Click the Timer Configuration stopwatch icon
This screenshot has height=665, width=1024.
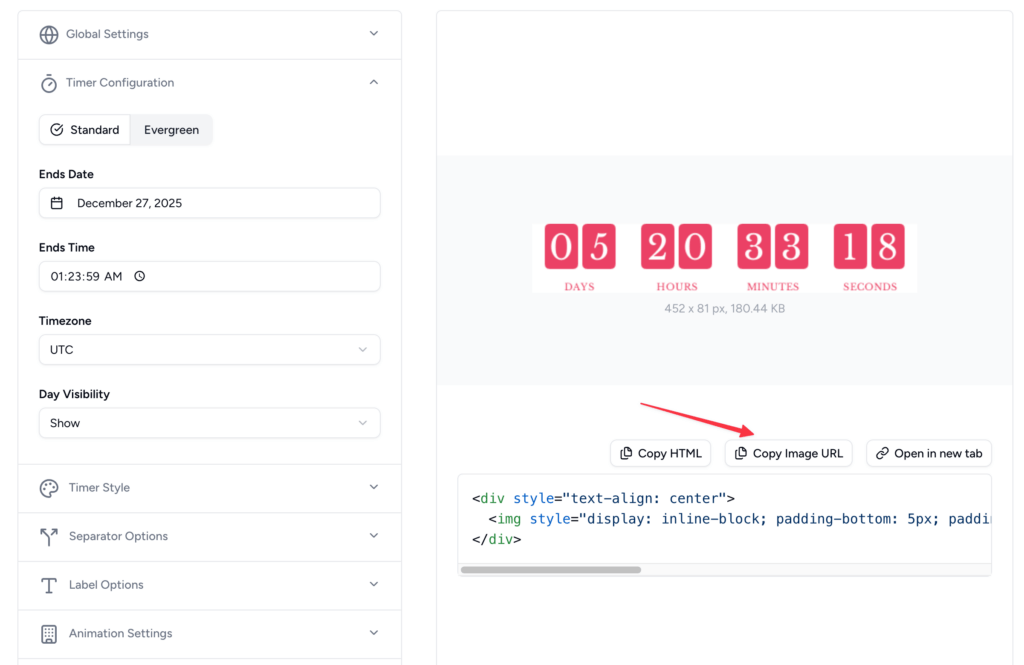[49, 82]
